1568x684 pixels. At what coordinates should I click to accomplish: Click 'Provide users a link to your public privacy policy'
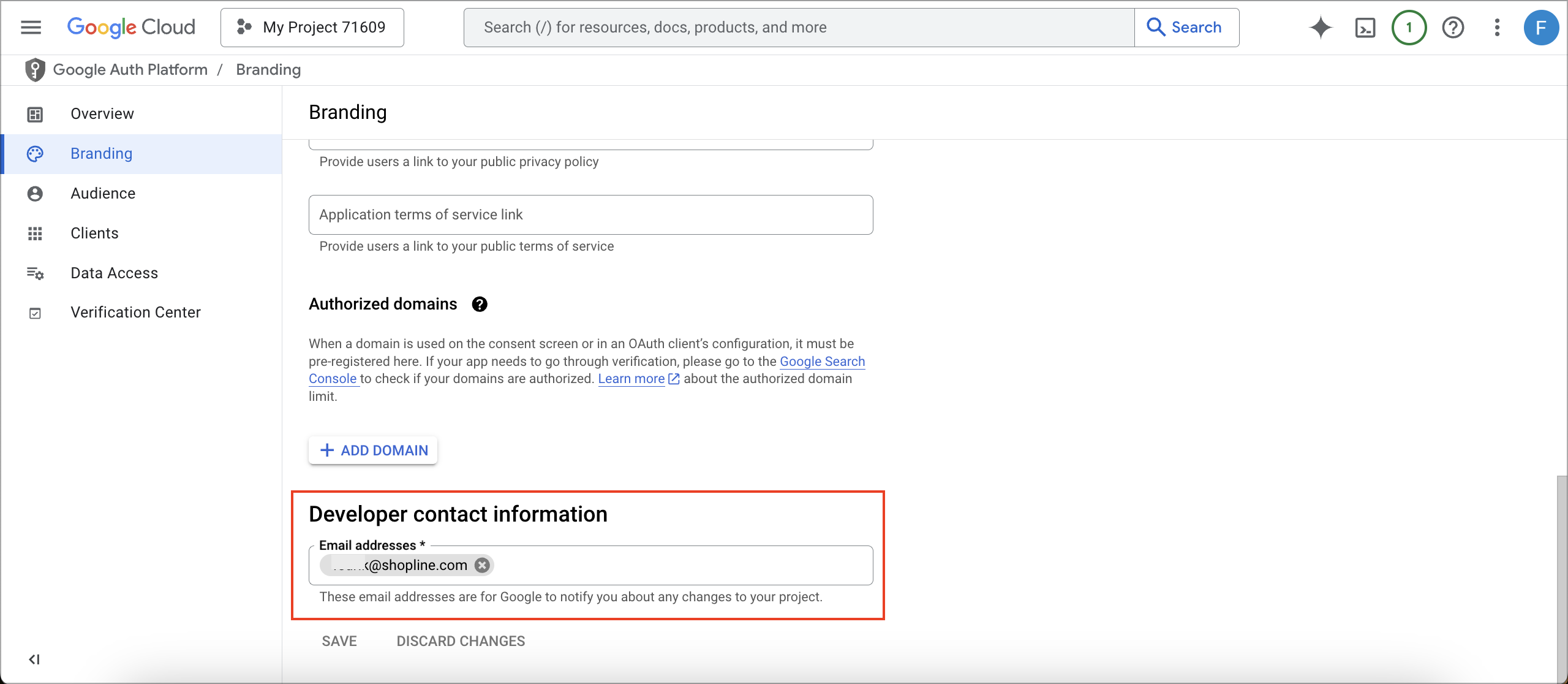coord(459,162)
